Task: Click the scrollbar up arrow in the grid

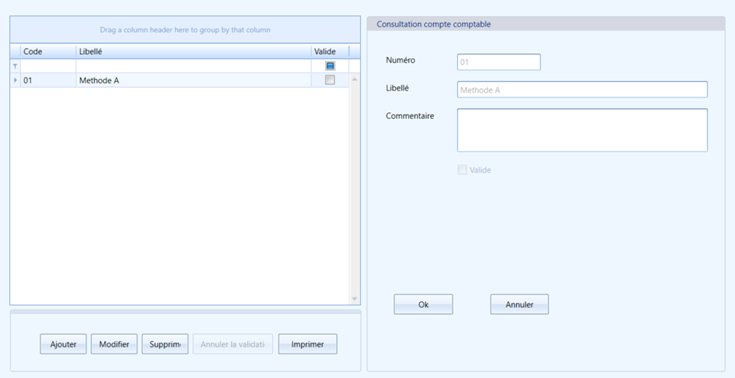Action: [x=354, y=80]
